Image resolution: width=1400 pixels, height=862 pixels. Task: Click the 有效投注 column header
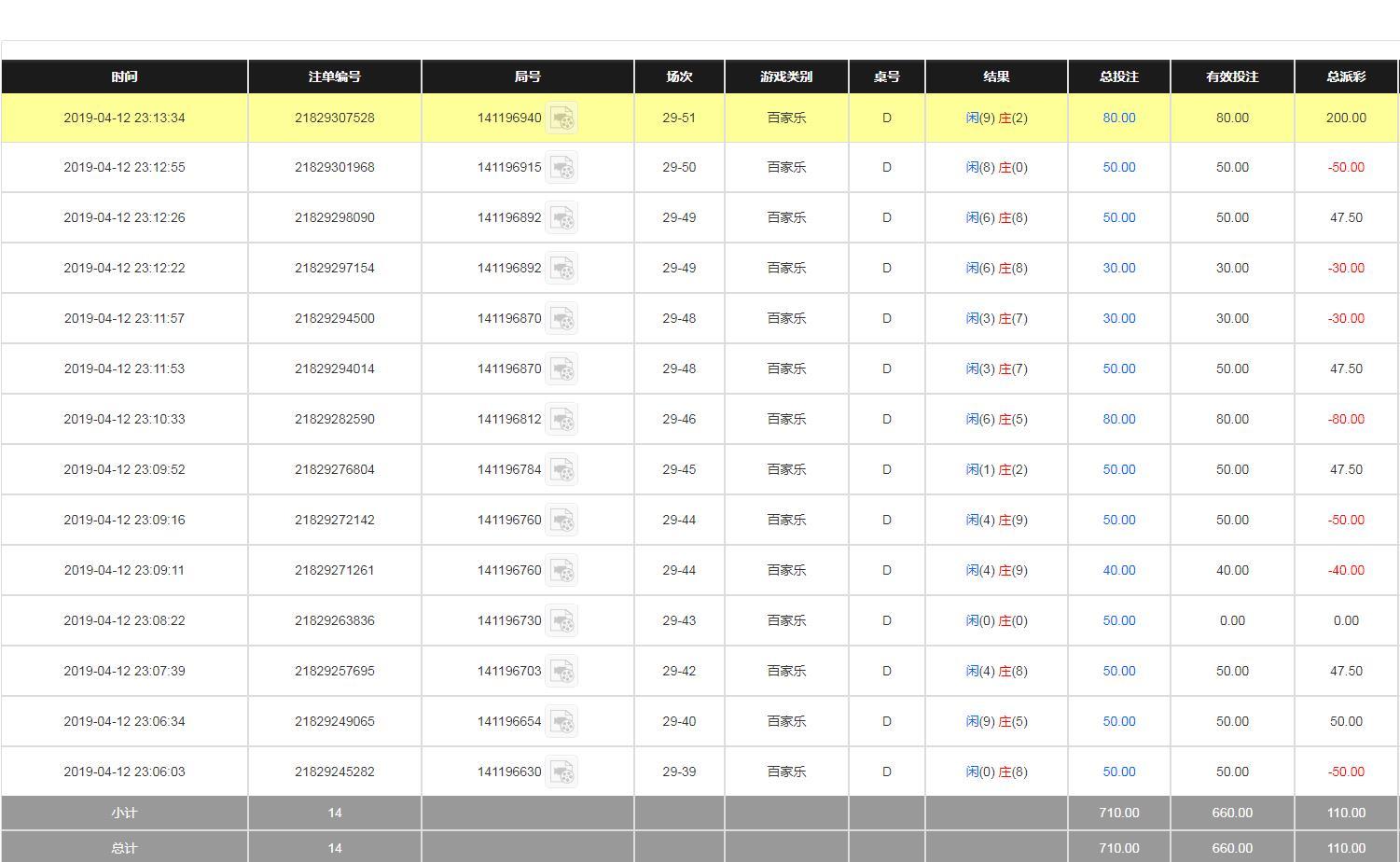coord(1231,76)
